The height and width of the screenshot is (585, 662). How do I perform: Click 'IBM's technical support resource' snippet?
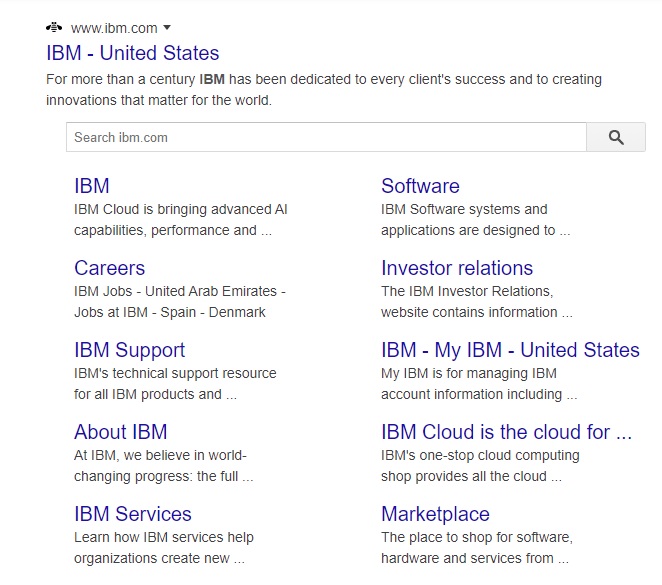click(175, 384)
